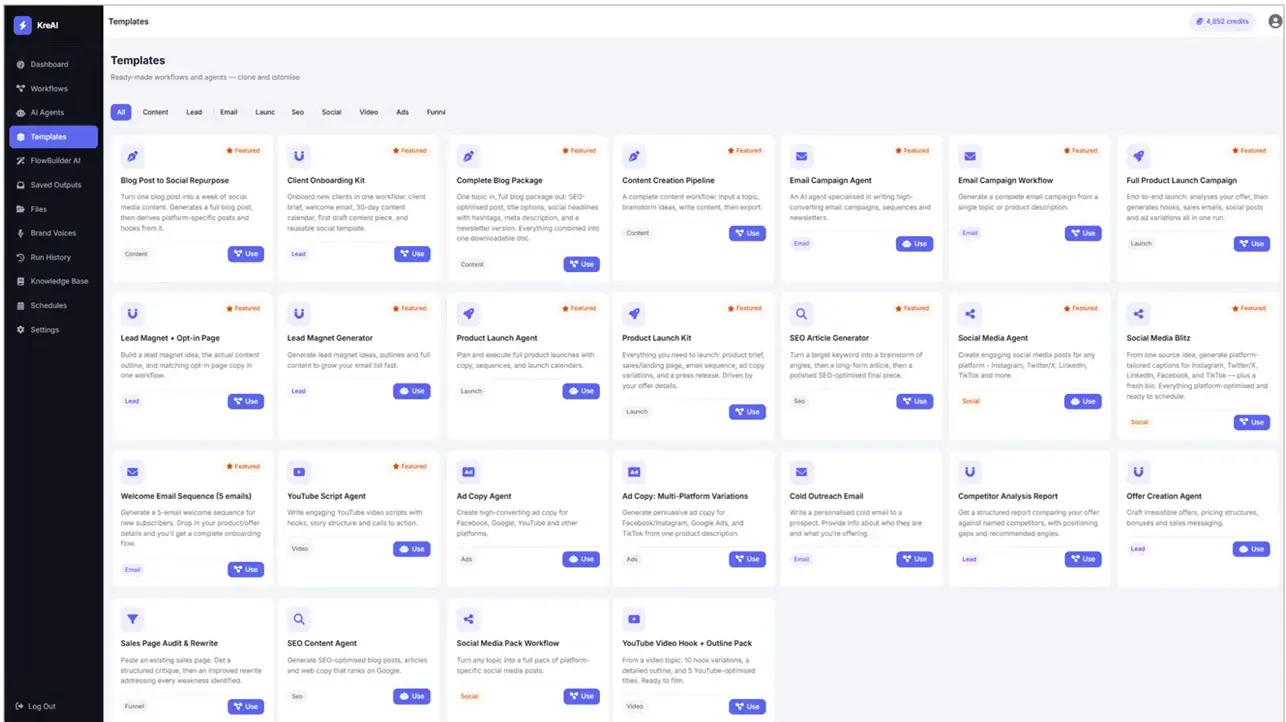Click the pen icon on Blog Post to Social Repurpose

click(132, 157)
